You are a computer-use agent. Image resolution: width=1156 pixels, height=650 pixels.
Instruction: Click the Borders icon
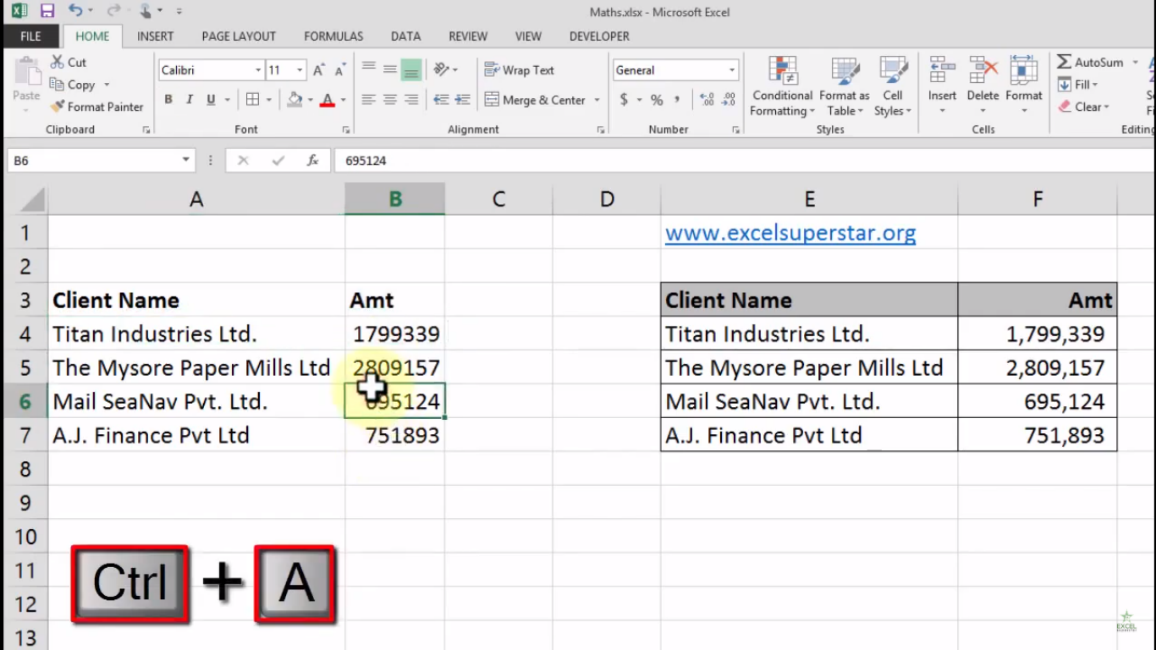[x=252, y=99]
